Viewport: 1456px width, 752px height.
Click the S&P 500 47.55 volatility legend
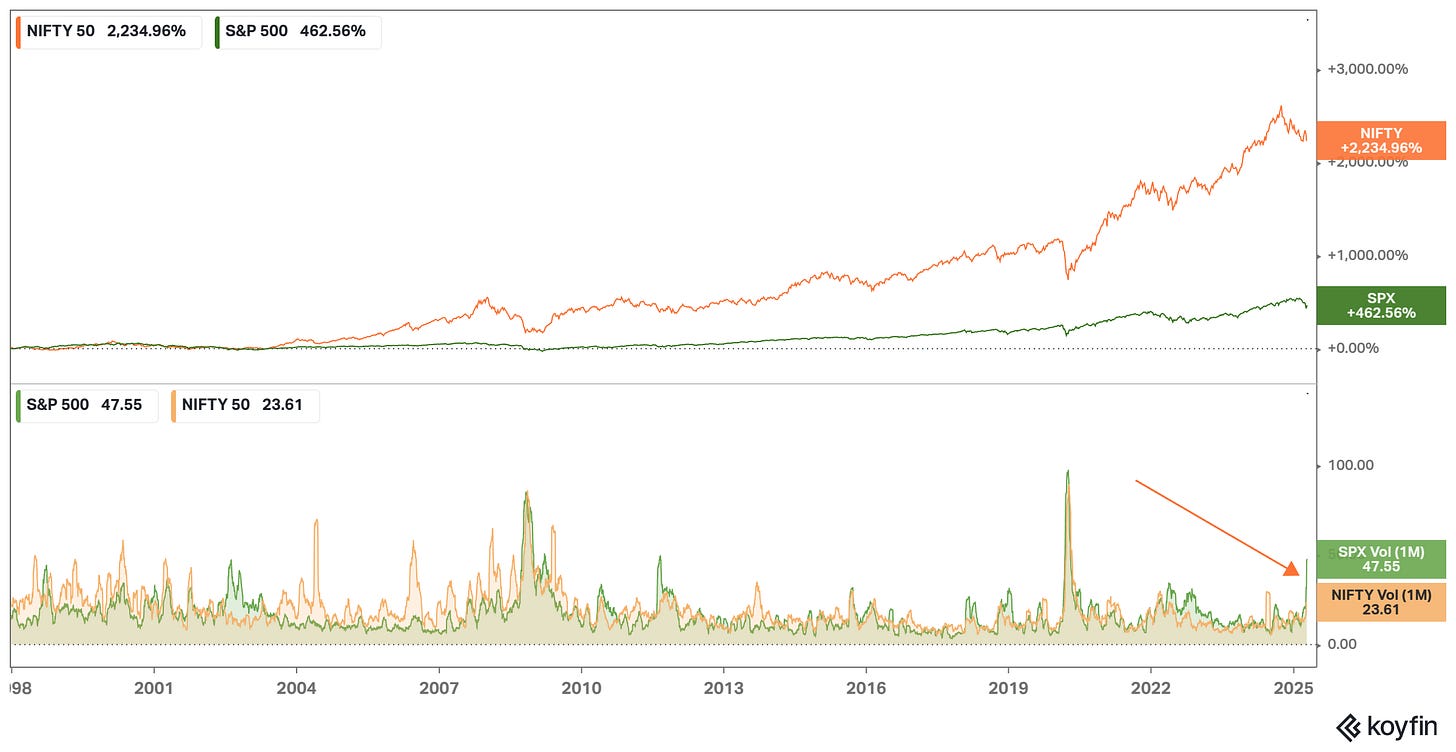[86, 406]
